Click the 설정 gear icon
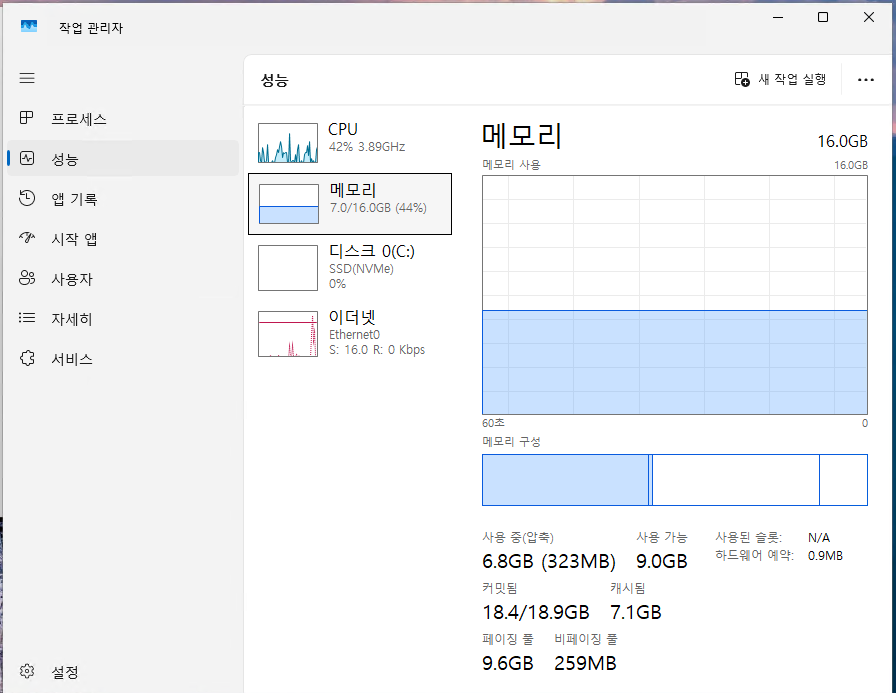The width and height of the screenshot is (896, 693). pos(27,671)
